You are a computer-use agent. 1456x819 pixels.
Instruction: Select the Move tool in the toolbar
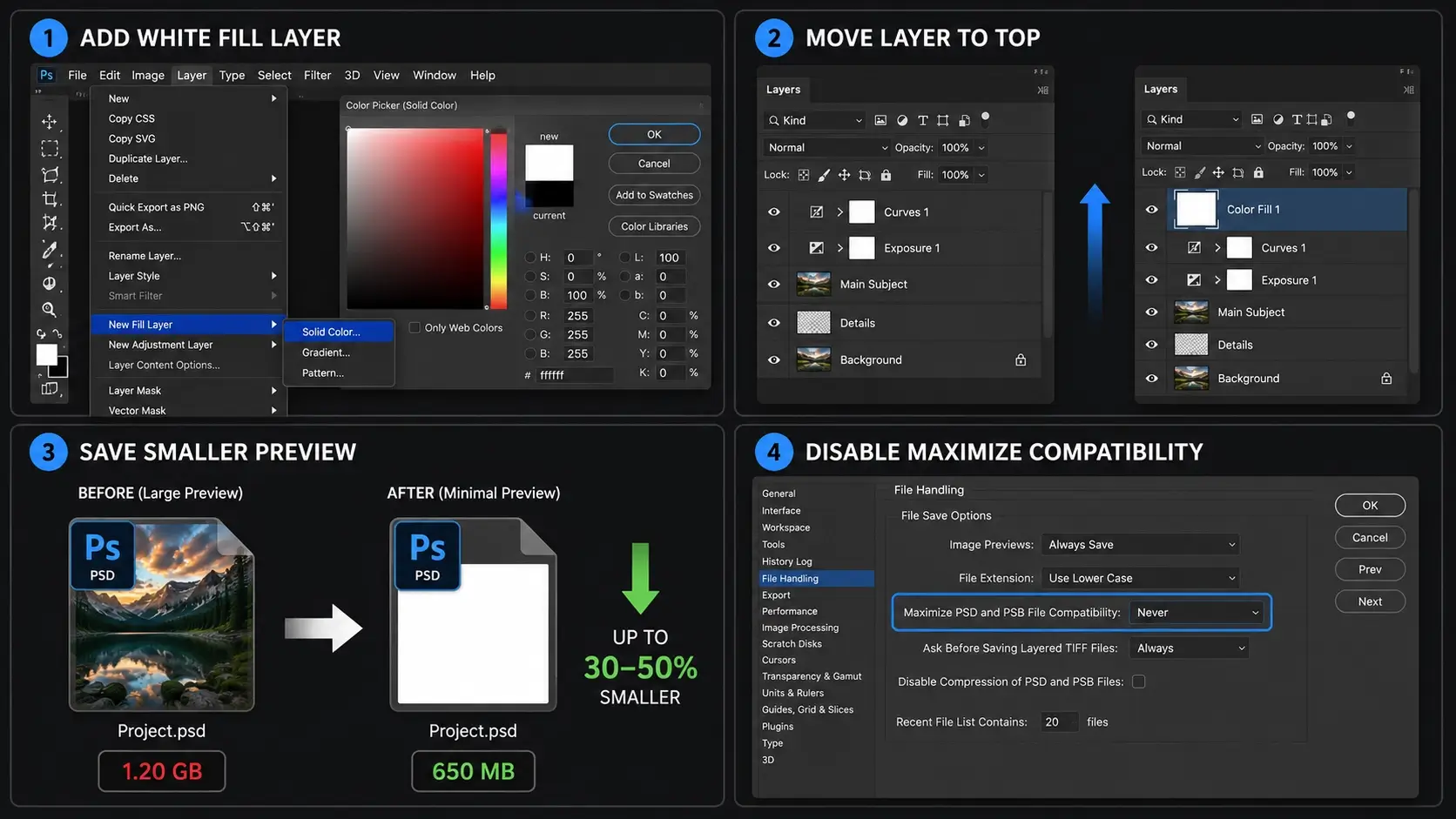(50, 122)
